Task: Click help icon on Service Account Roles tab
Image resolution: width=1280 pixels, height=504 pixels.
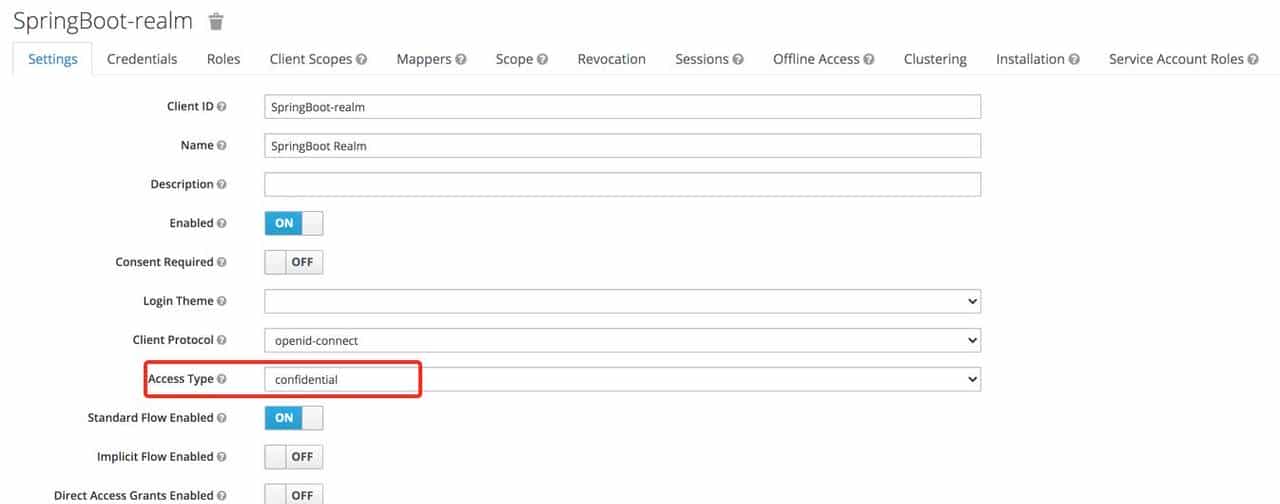Action: pos(1254,60)
